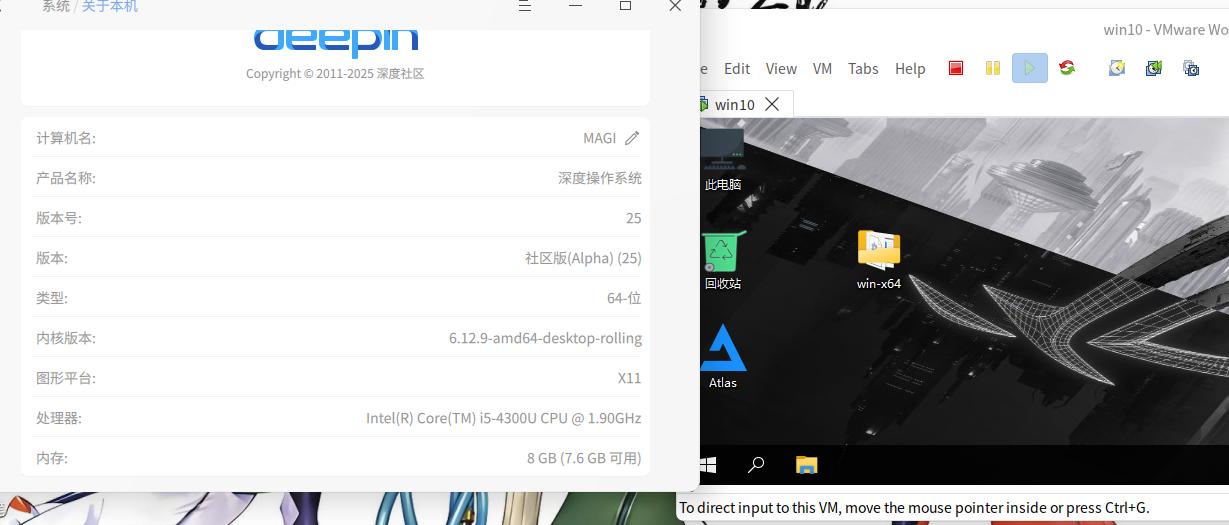Select the 关于本机 breadcrumb entry
Screen dimensions: 1229x525
point(110,6)
